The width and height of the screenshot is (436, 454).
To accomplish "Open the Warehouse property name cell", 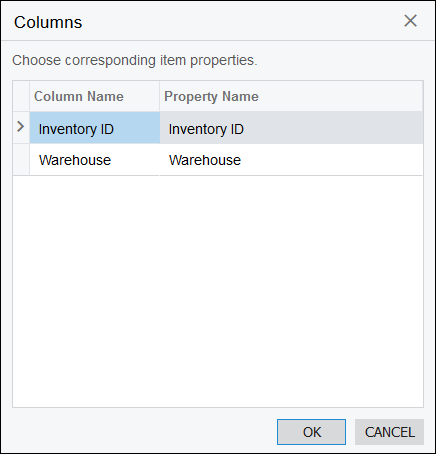I will coord(291,160).
